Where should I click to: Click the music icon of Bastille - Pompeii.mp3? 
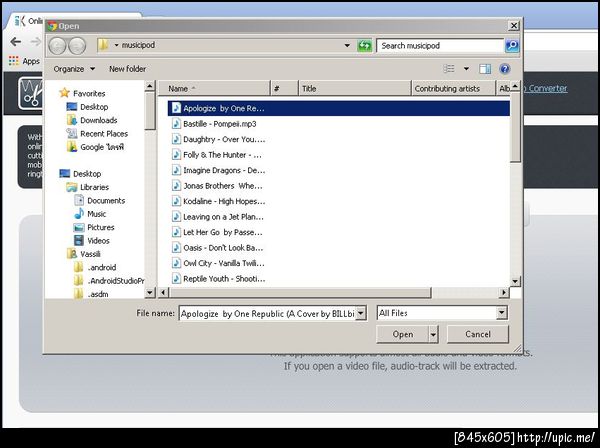(176, 124)
